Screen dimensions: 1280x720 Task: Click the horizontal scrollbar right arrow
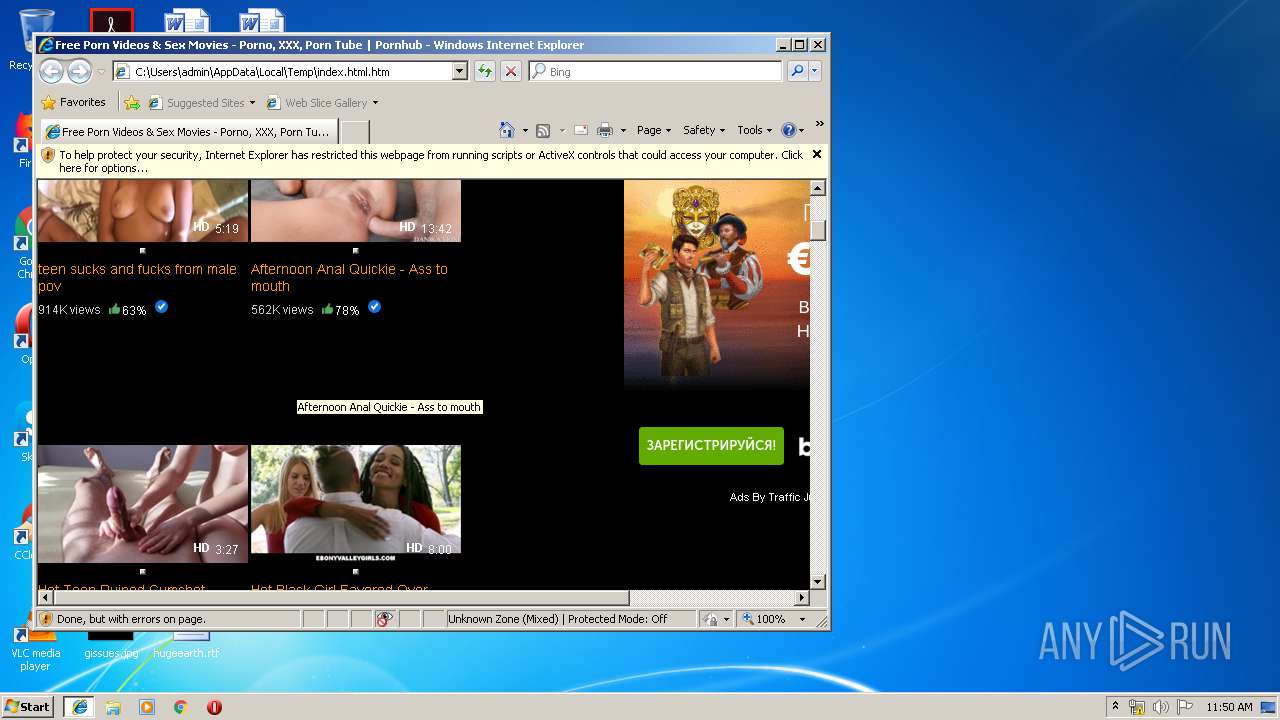(801, 597)
